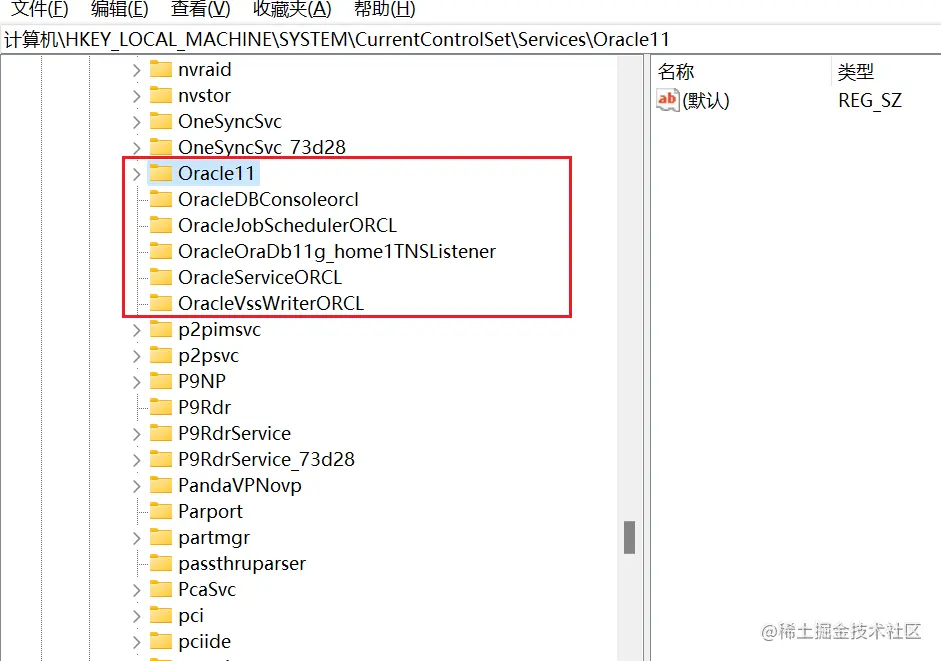Expand the P9RdrService_73d28 key

(x=136, y=460)
